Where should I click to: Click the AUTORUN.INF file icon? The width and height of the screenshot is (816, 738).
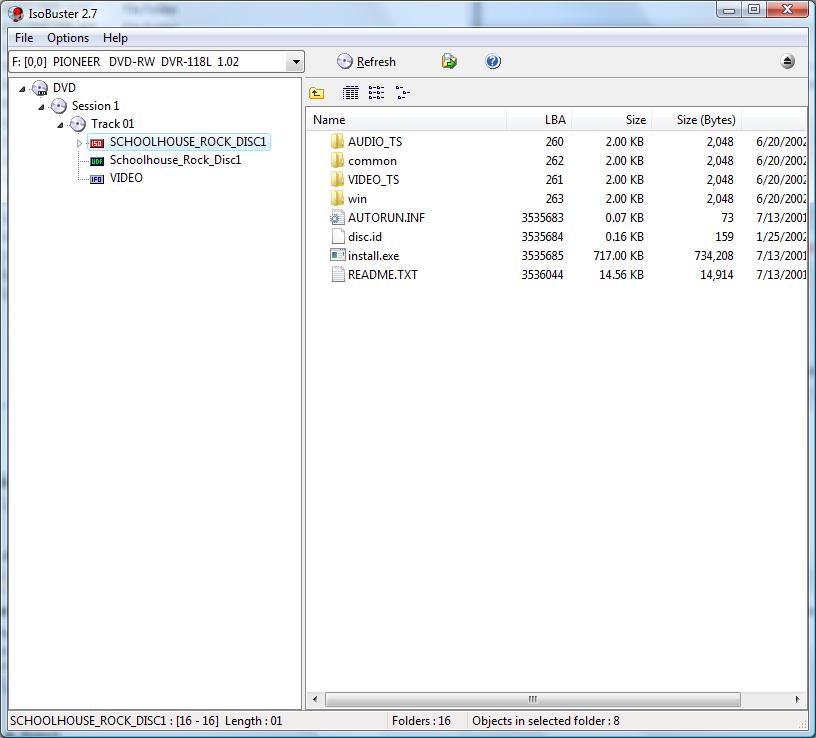(x=338, y=218)
